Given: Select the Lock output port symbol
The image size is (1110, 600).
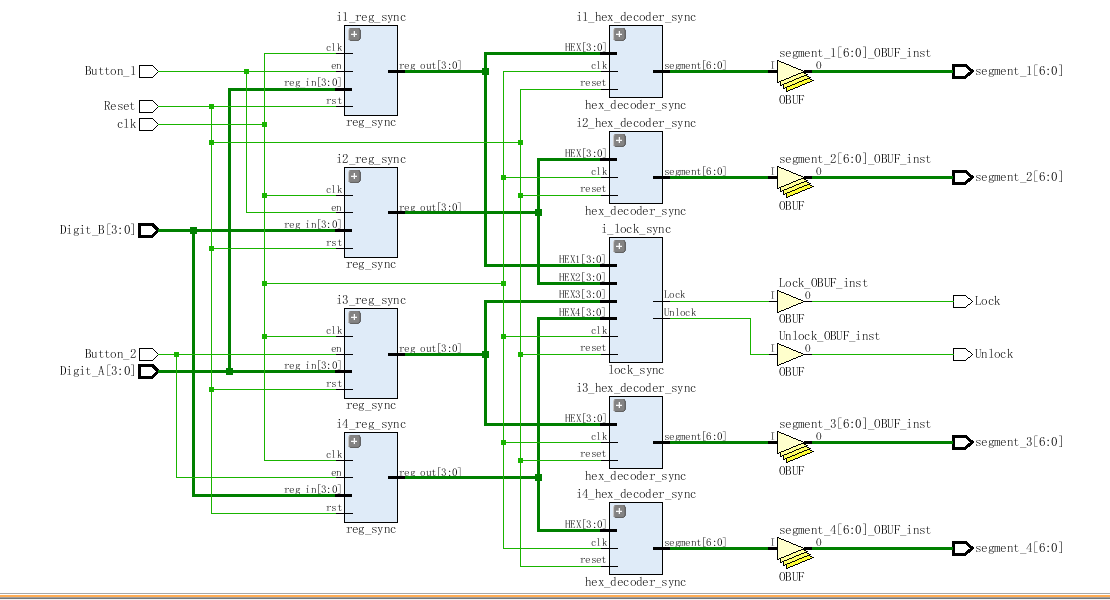Looking at the screenshot, I should [x=963, y=301].
